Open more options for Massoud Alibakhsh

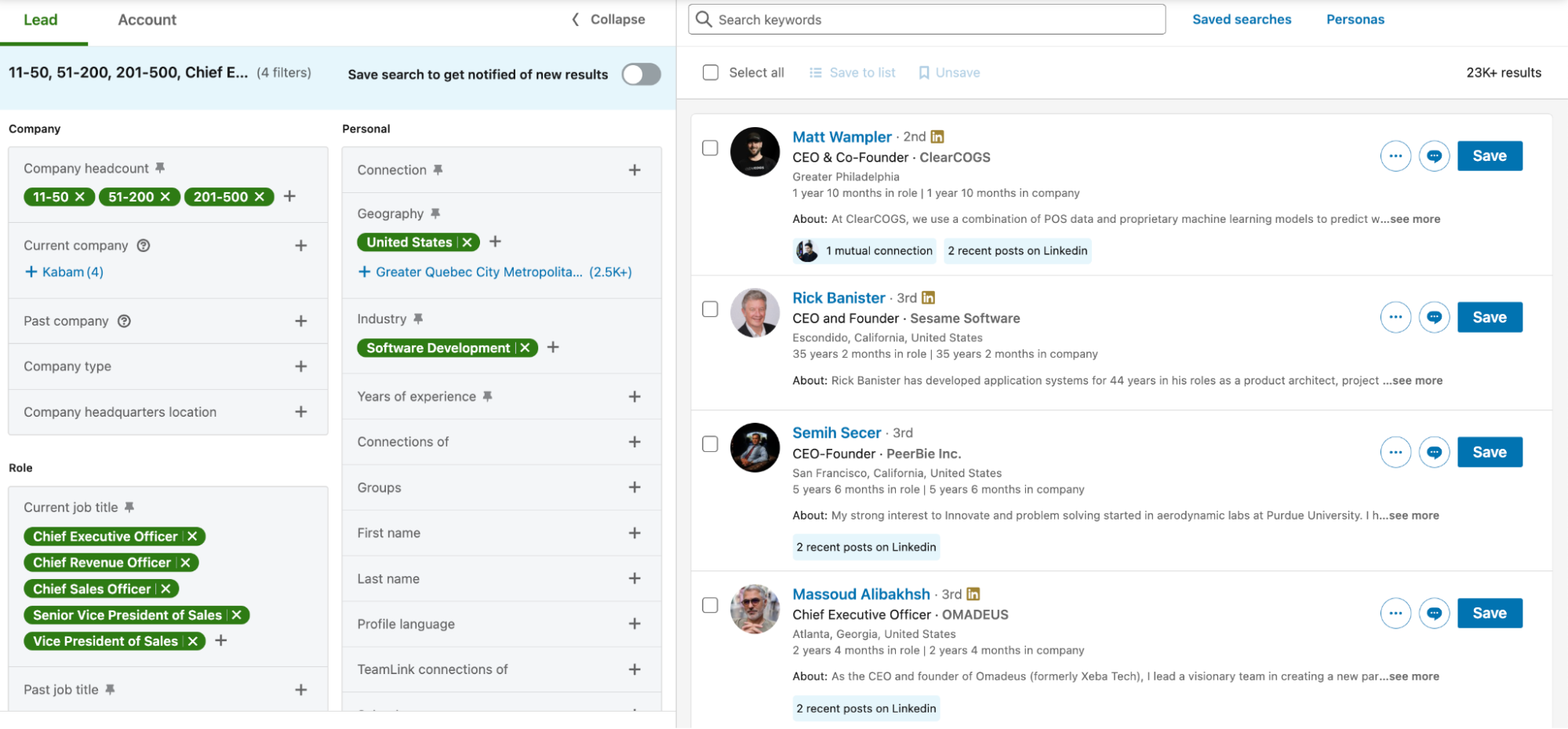[1395, 614]
